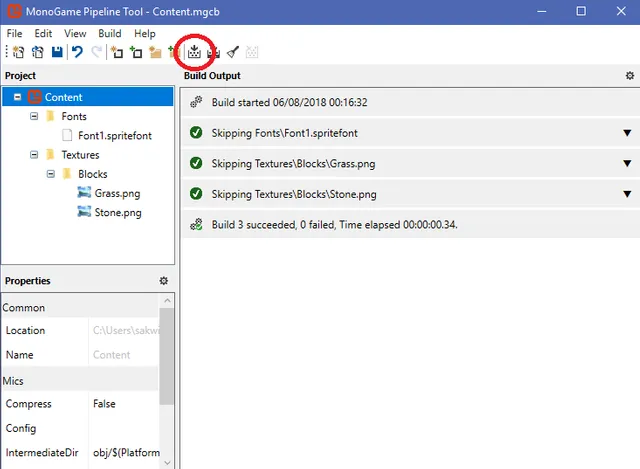
Task: Click the Common section header
Action: click(80, 307)
